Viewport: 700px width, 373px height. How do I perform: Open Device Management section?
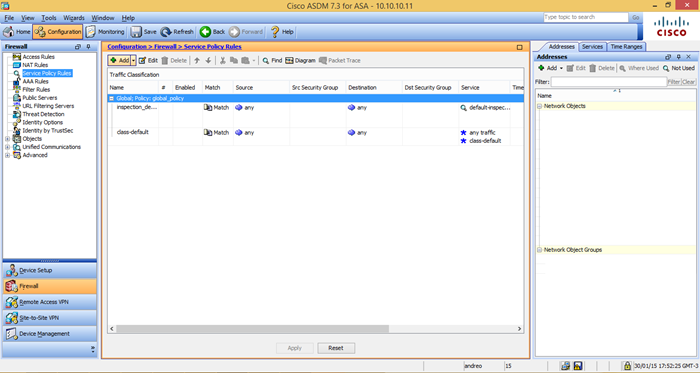(x=50, y=334)
